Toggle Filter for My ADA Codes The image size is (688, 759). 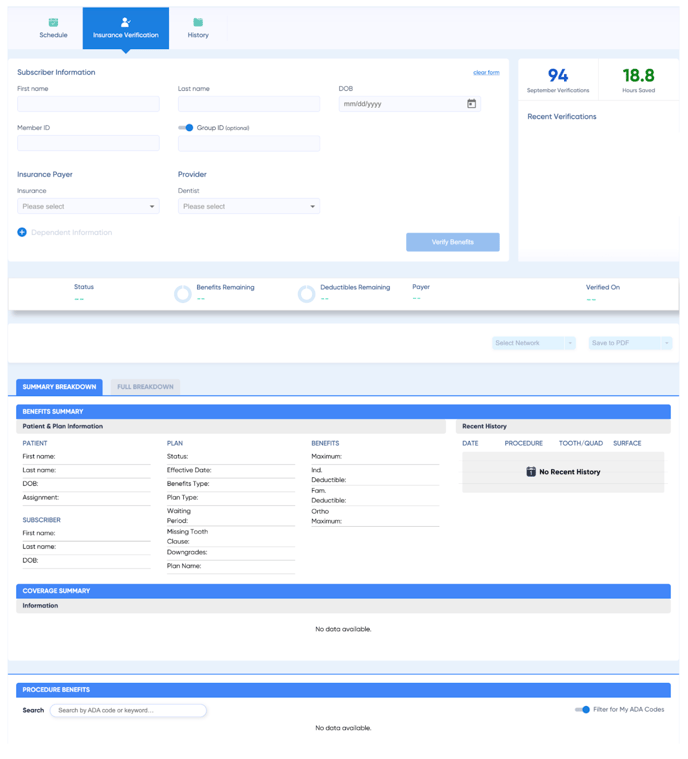click(x=582, y=710)
